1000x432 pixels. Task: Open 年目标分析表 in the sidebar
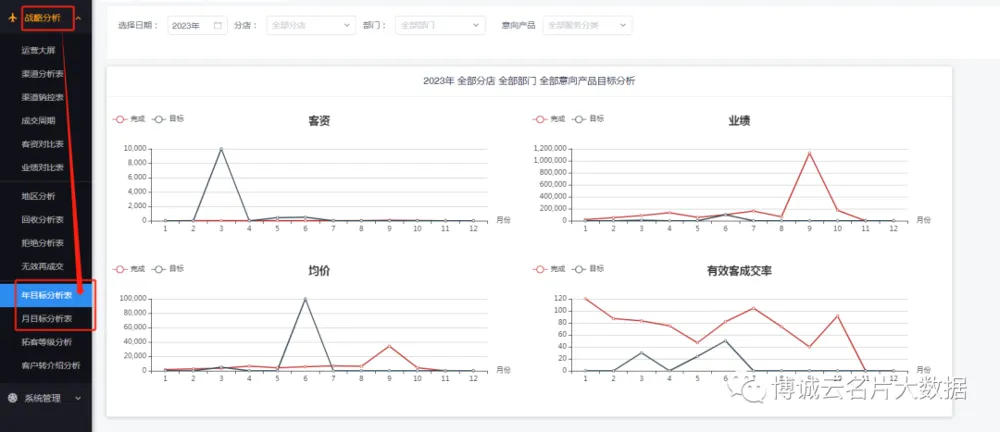coord(47,295)
